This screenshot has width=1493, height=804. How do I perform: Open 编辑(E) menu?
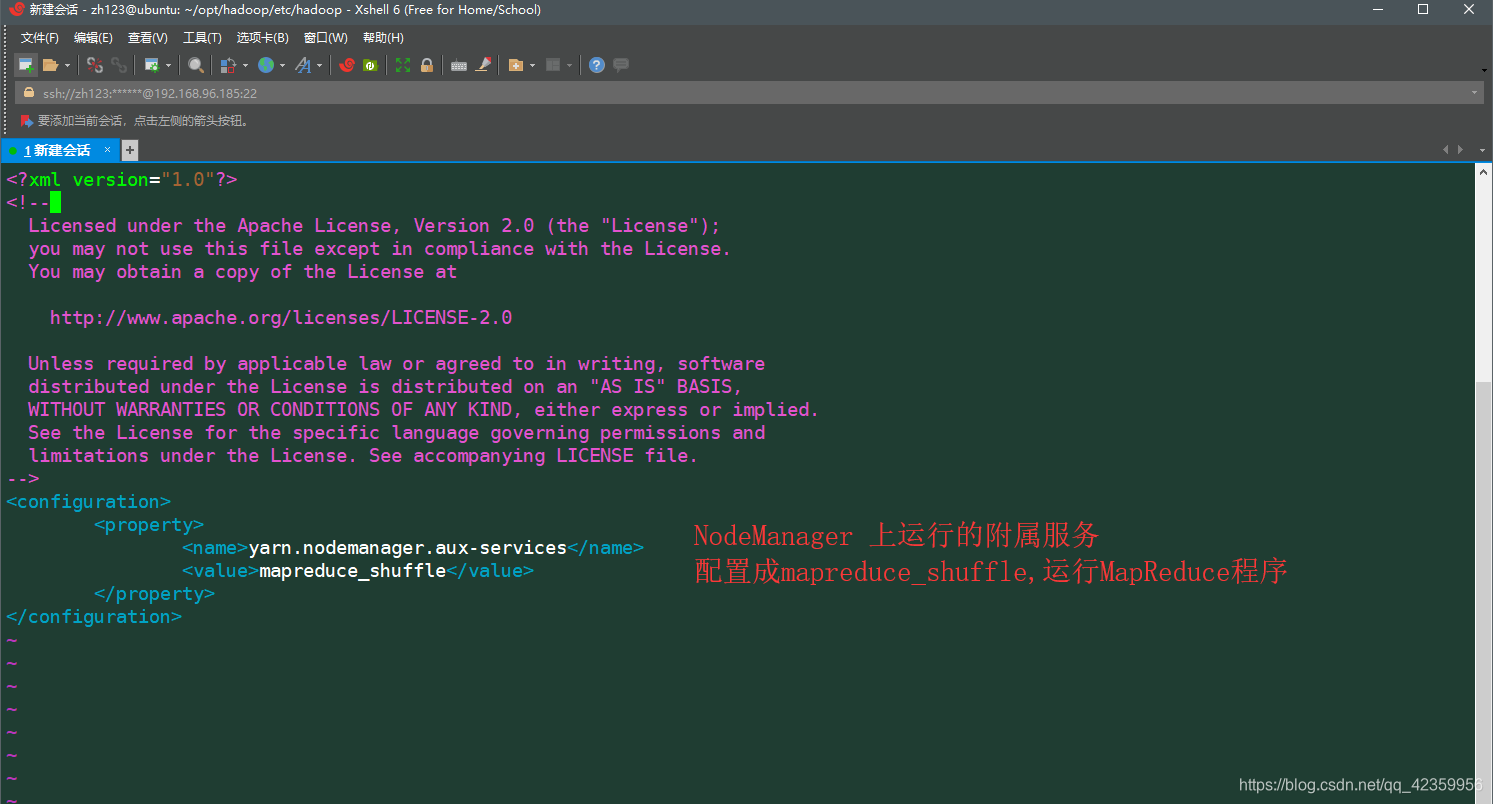click(93, 38)
